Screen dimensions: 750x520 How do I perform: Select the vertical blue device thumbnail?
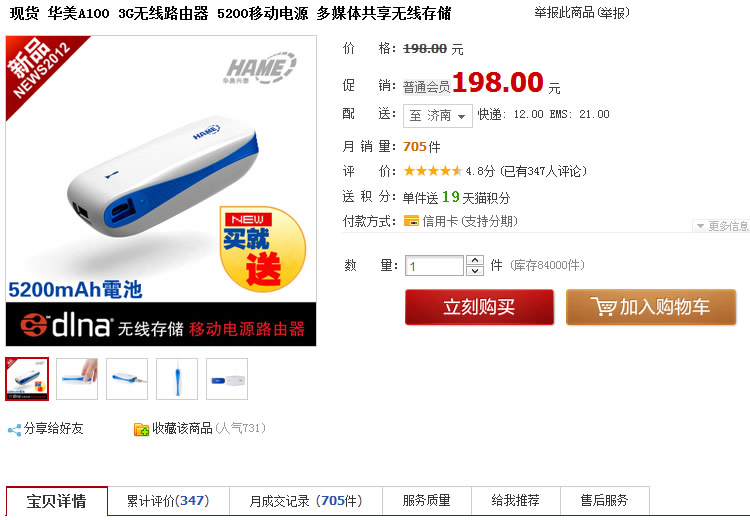pos(177,379)
